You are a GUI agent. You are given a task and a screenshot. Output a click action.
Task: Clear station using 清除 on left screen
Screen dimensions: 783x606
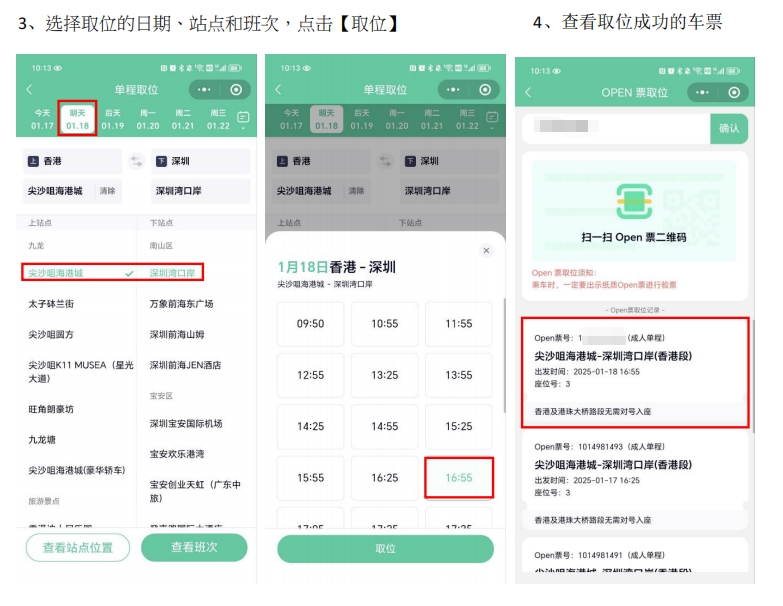click(x=107, y=190)
